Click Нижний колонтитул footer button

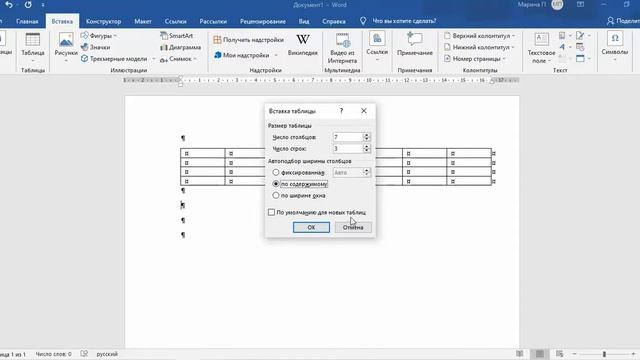[x=476, y=47]
